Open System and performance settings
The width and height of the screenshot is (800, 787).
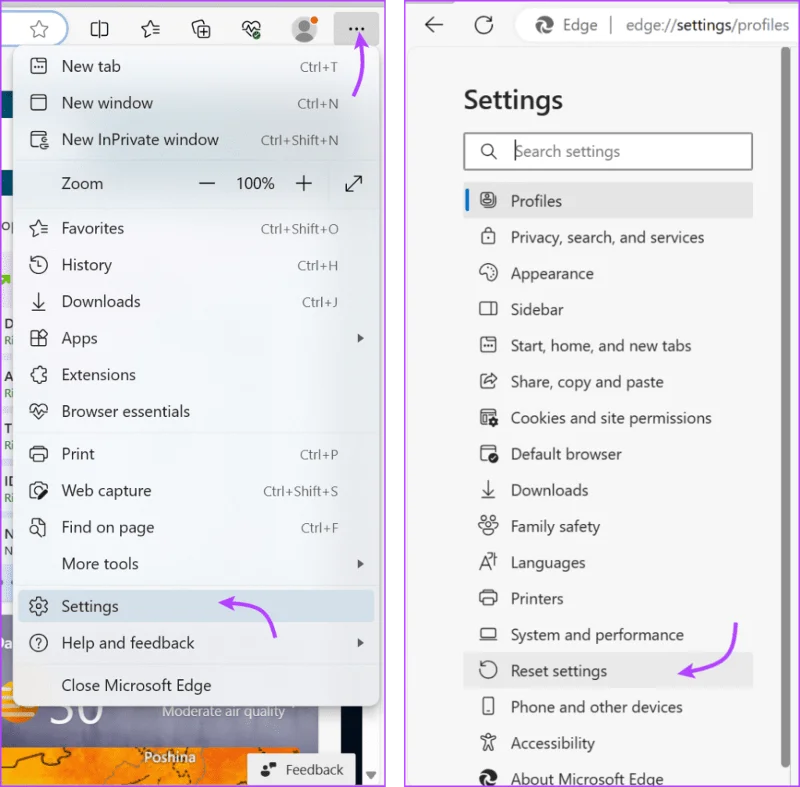608,634
